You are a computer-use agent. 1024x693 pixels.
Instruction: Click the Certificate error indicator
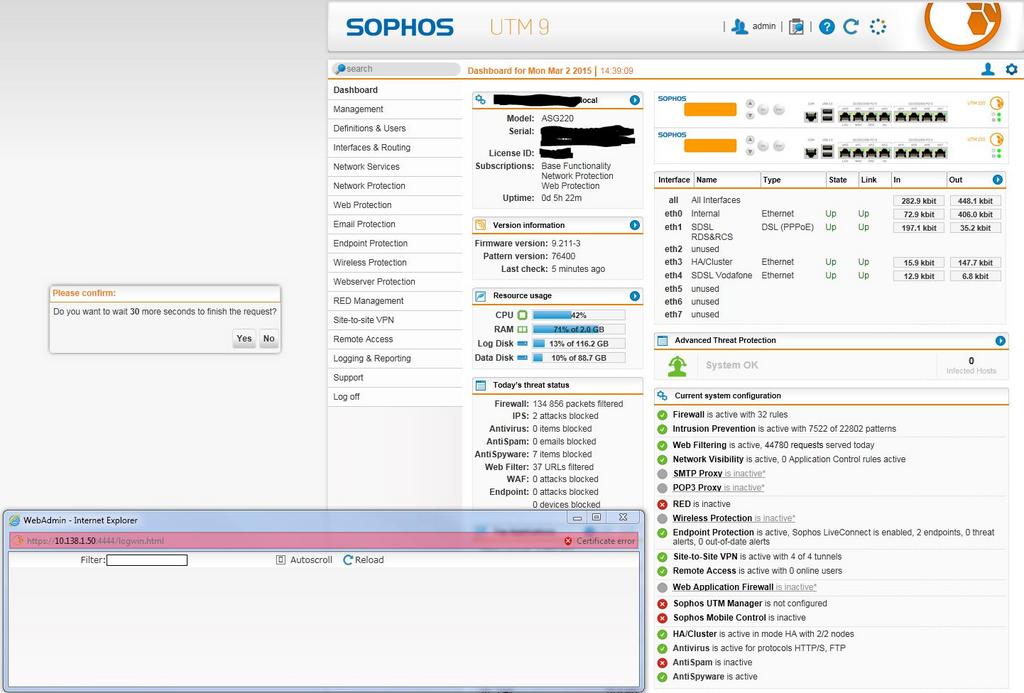(600, 541)
